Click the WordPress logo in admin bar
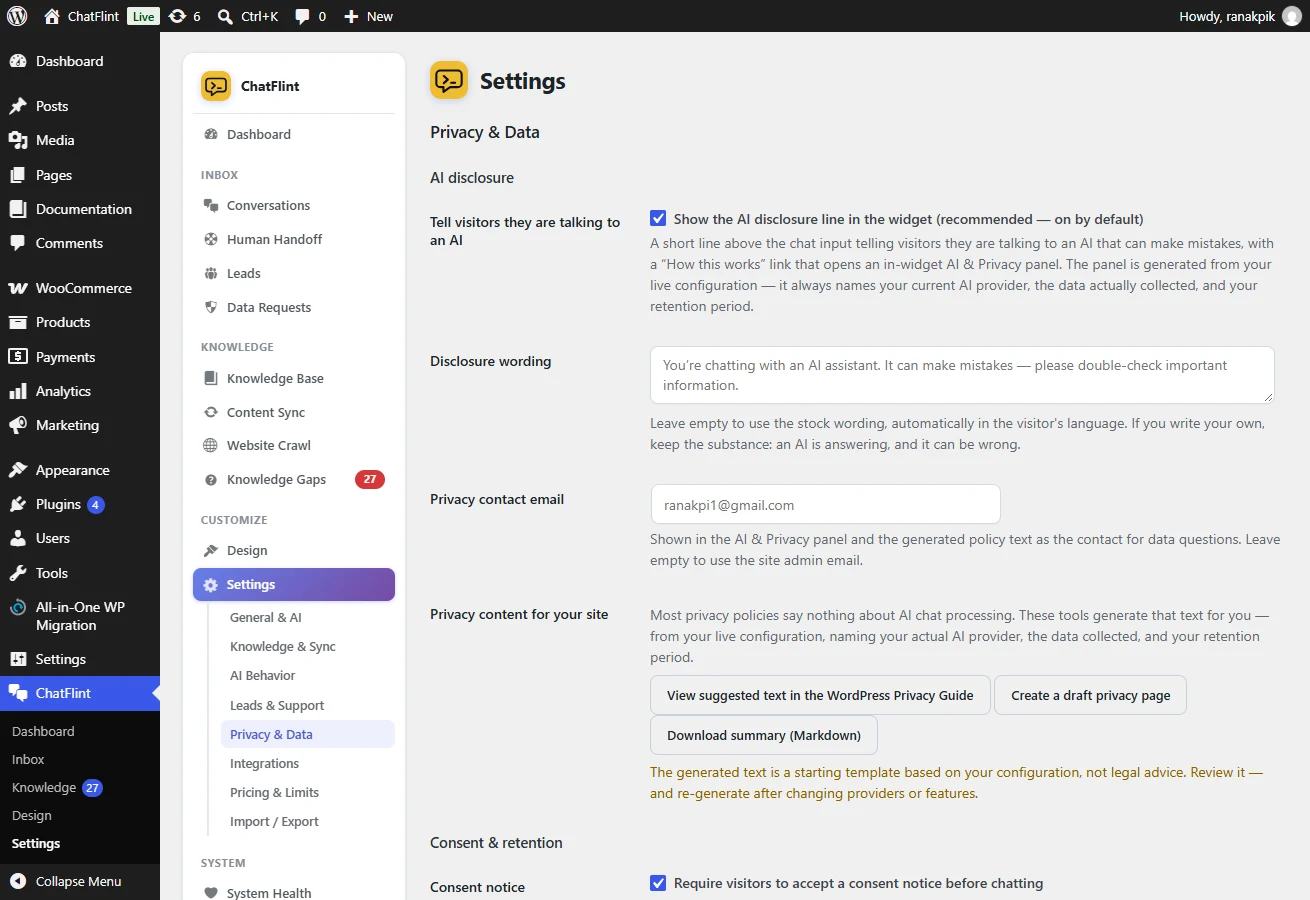The image size is (1310, 900). 16,16
